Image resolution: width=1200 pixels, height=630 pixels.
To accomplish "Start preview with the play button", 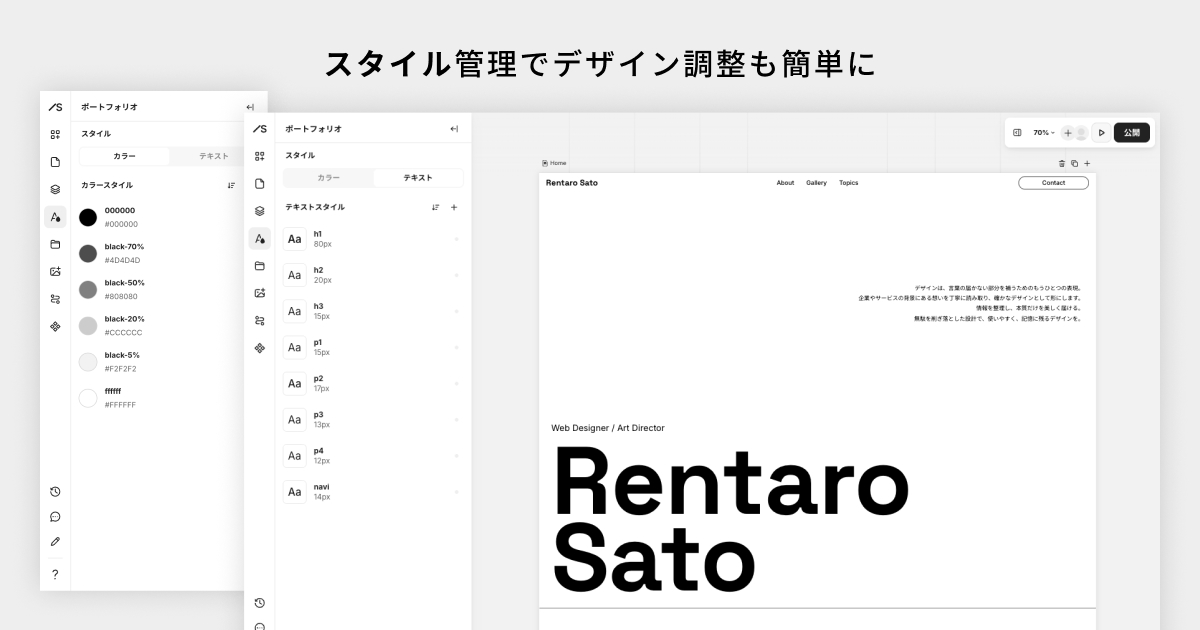I will click(x=1101, y=132).
